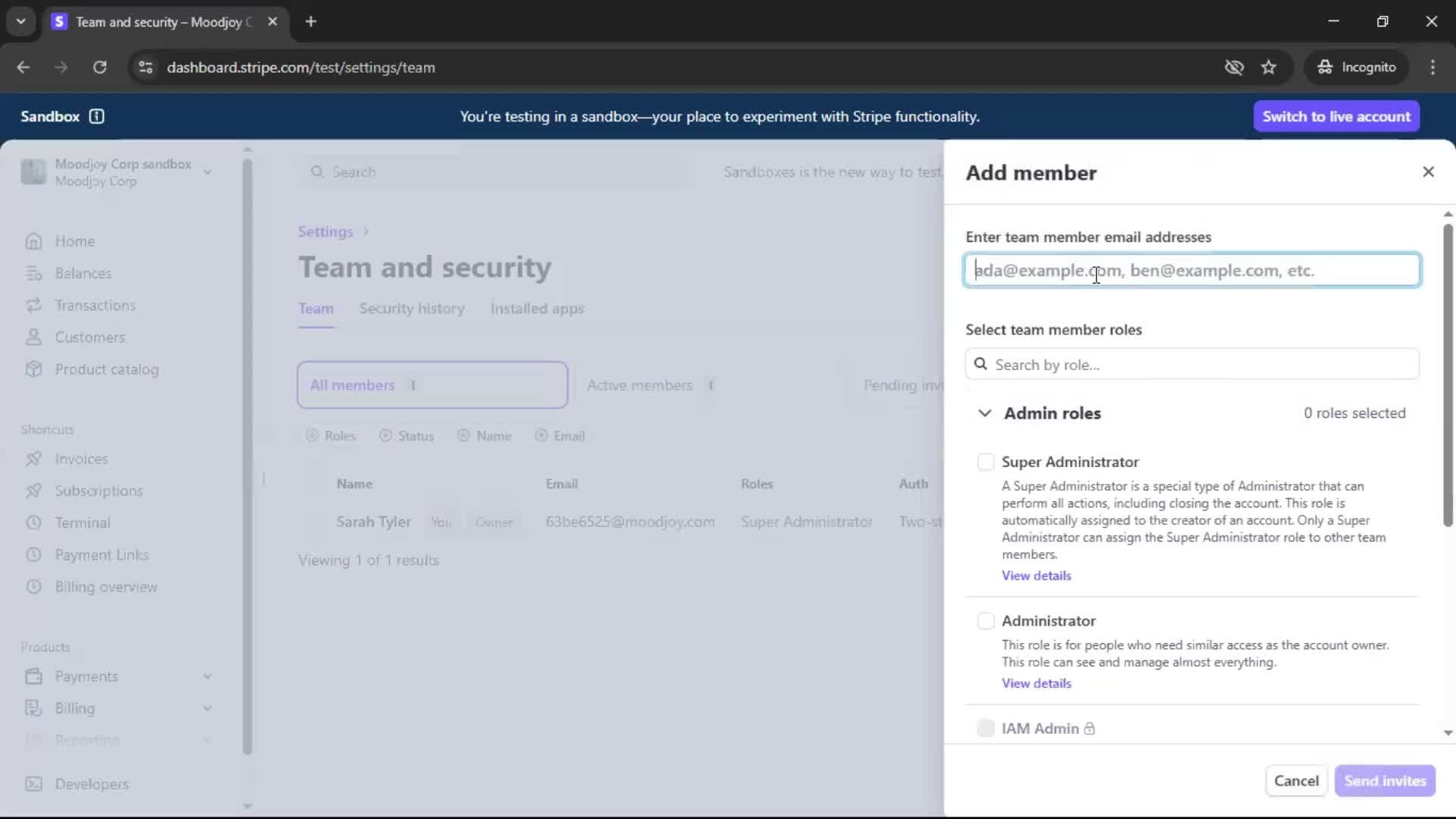Open View details under Administrator role
The width and height of the screenshot is (1456, 819).
pos(1036,683)
